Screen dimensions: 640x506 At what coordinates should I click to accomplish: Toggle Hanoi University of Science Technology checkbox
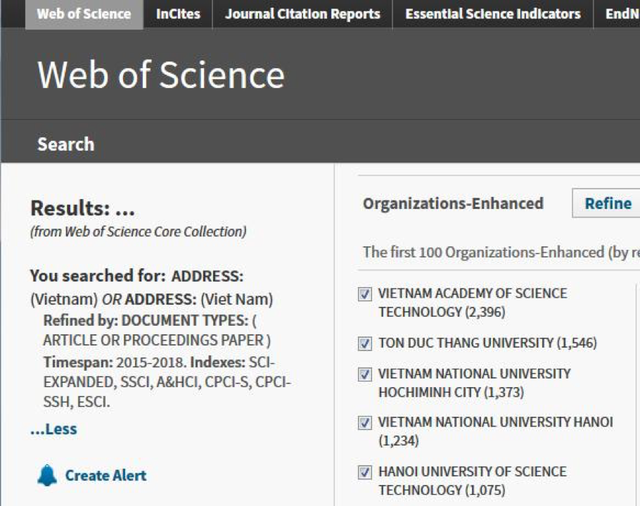tap(365, 472)
